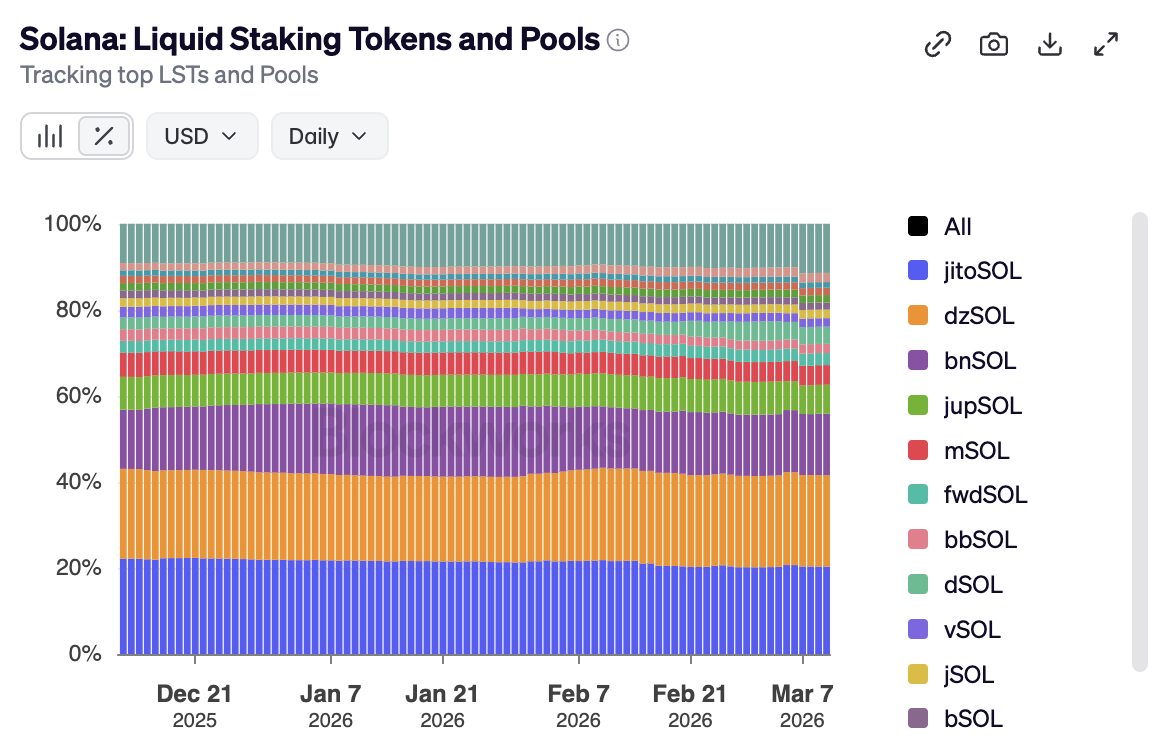
Task: Click the dzSOL orange legend swatch
Action: [x=917, y=316]
